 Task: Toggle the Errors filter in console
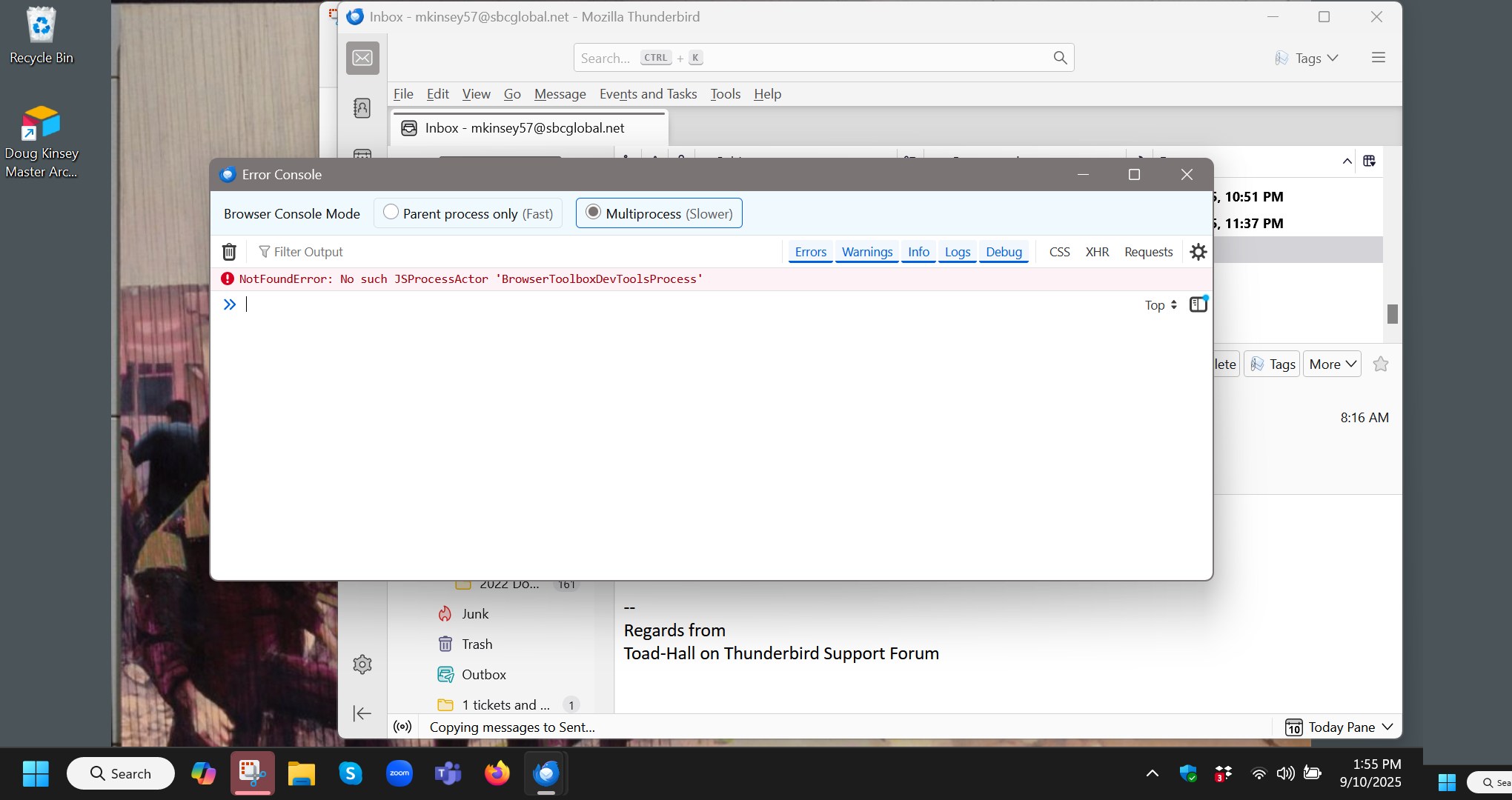pos(810,252)
